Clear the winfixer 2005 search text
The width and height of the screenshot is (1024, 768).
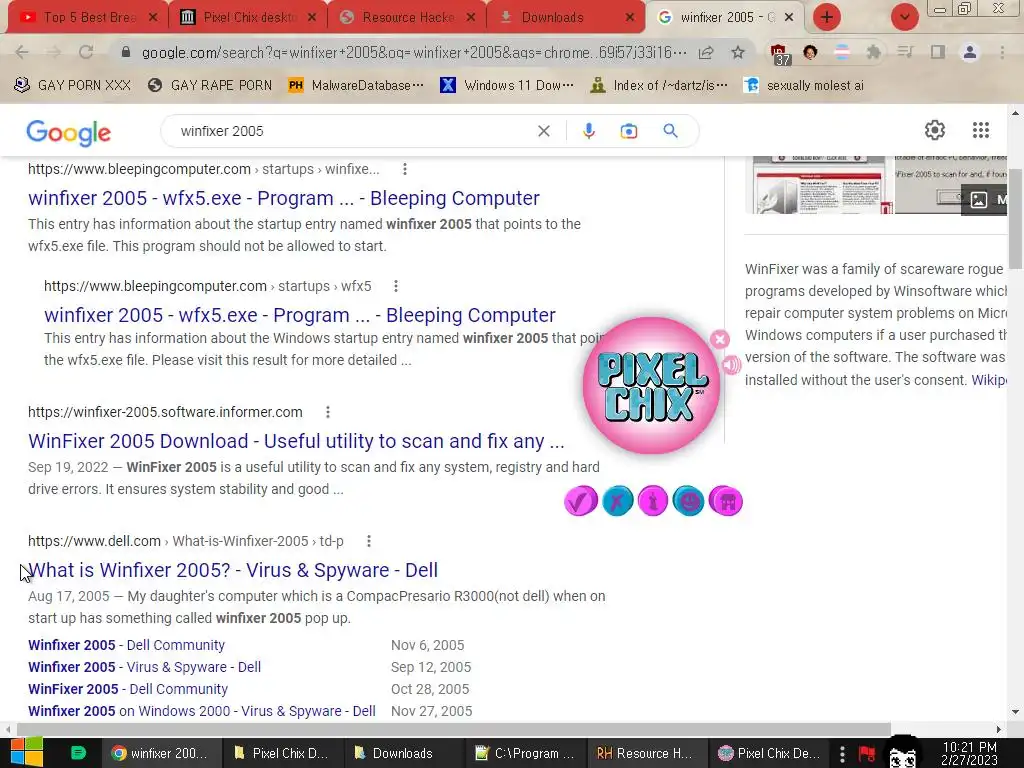click(x=543, y=131)
